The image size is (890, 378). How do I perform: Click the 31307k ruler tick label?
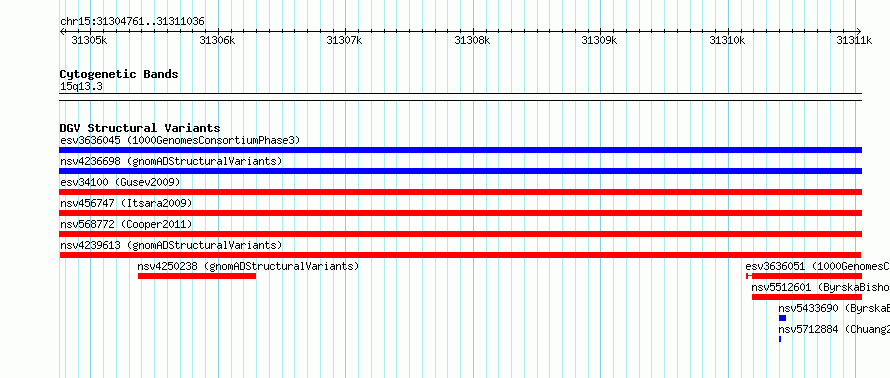344,40
